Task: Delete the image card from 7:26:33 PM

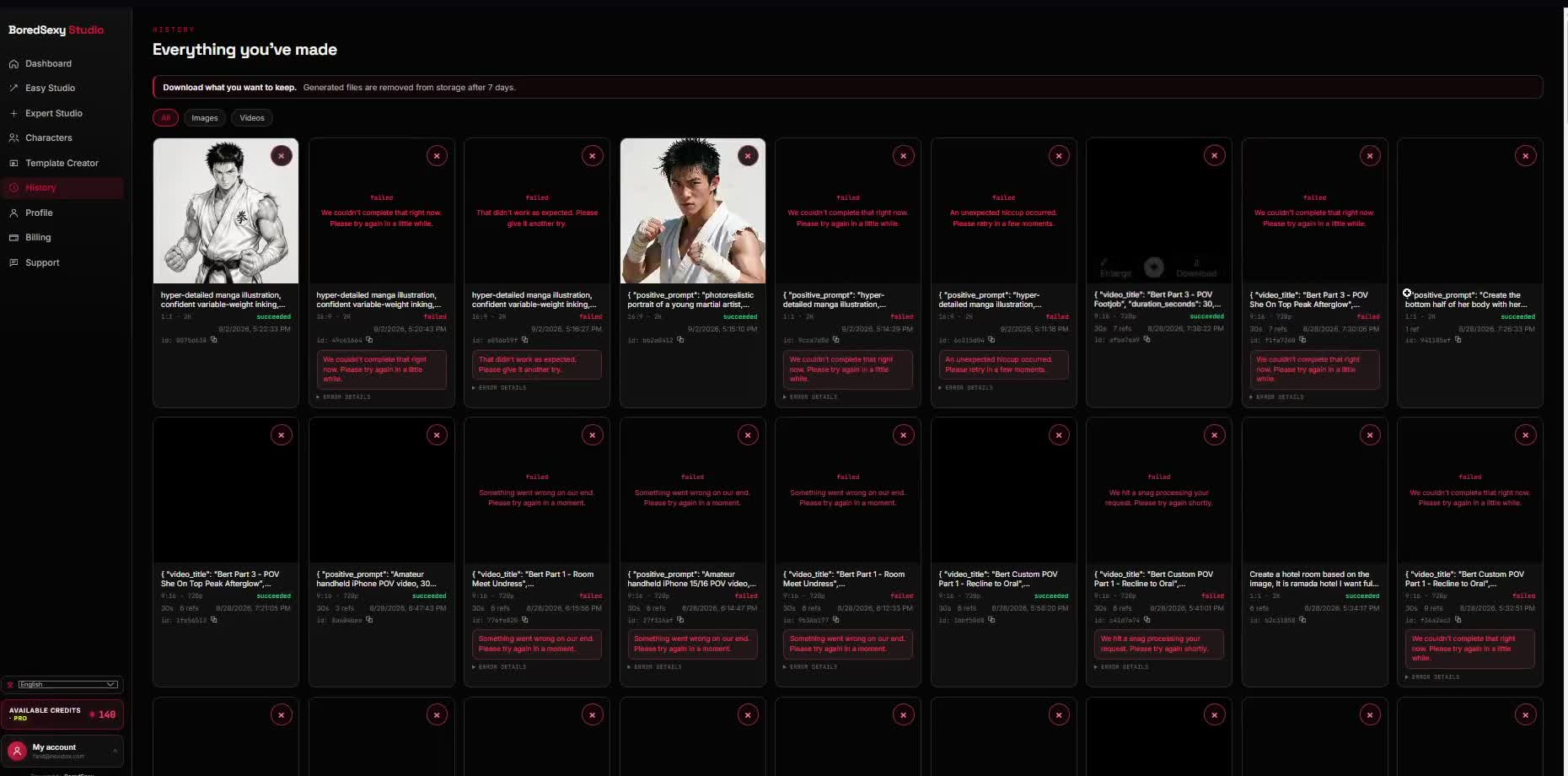Action: point(1526,155)
